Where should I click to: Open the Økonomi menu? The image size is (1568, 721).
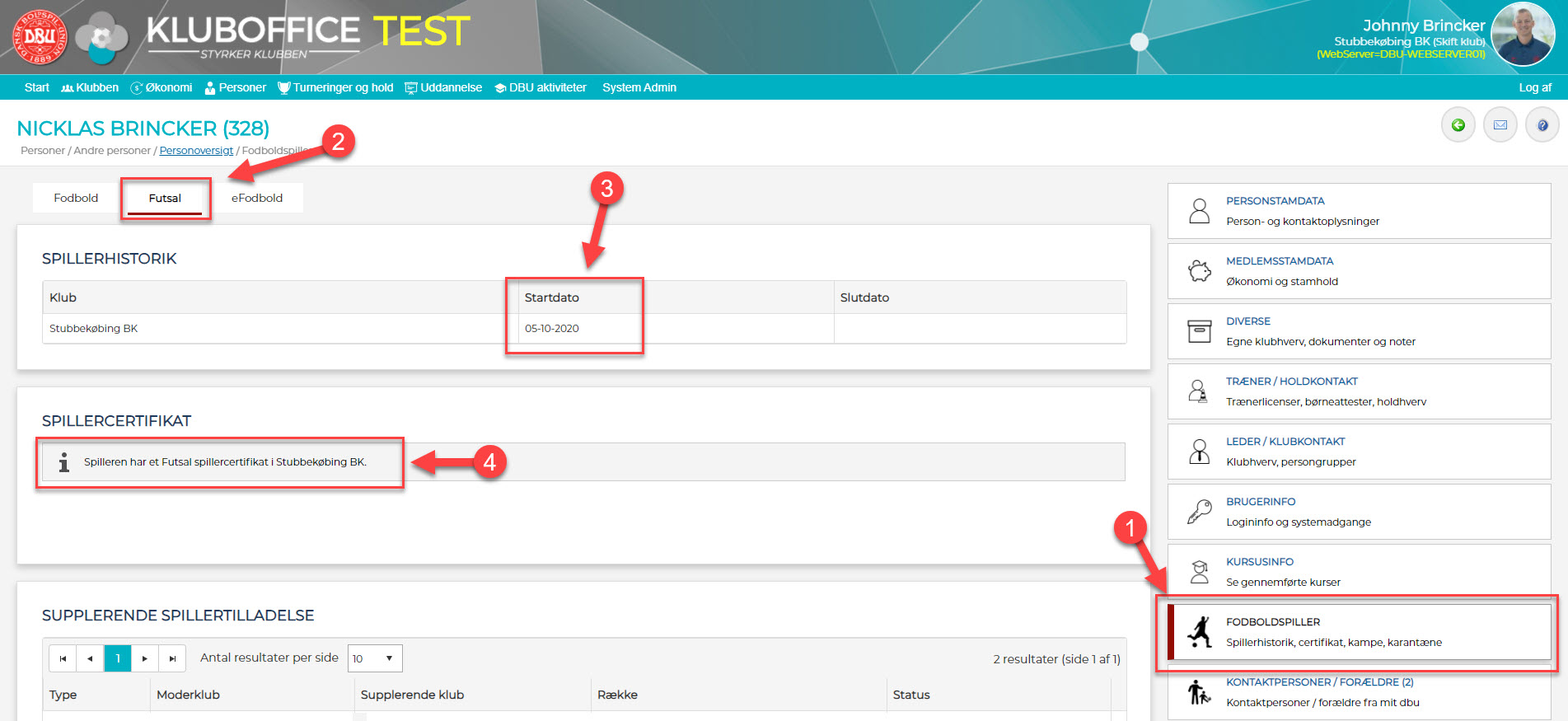pos(161,87)
